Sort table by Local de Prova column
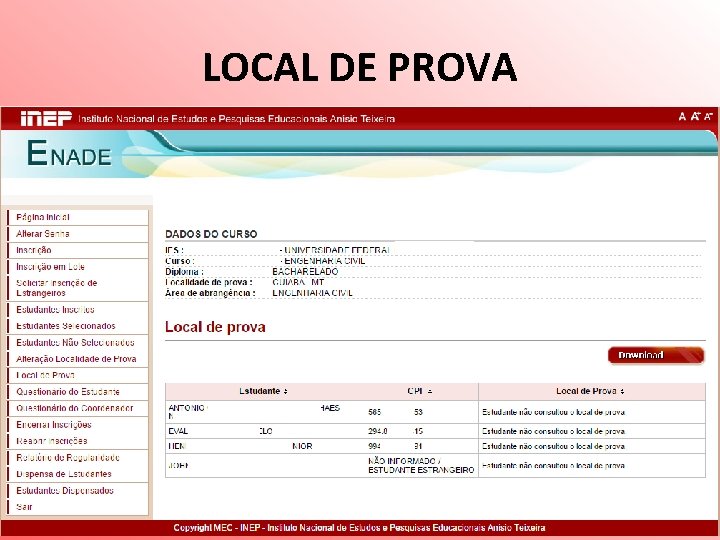Image resolution: width=720 pixels, height=540 pixels. click(622, 392)
